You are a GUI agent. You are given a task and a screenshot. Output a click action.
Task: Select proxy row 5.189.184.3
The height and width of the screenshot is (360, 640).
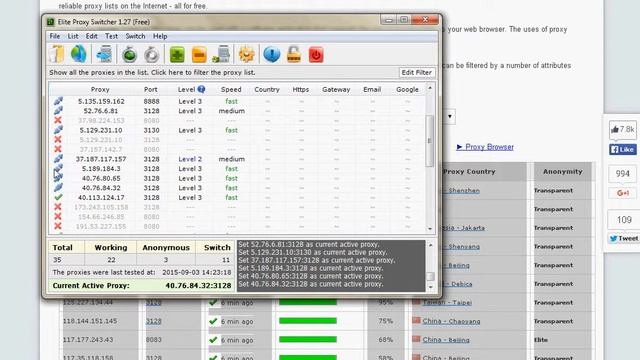pos(238,169)
